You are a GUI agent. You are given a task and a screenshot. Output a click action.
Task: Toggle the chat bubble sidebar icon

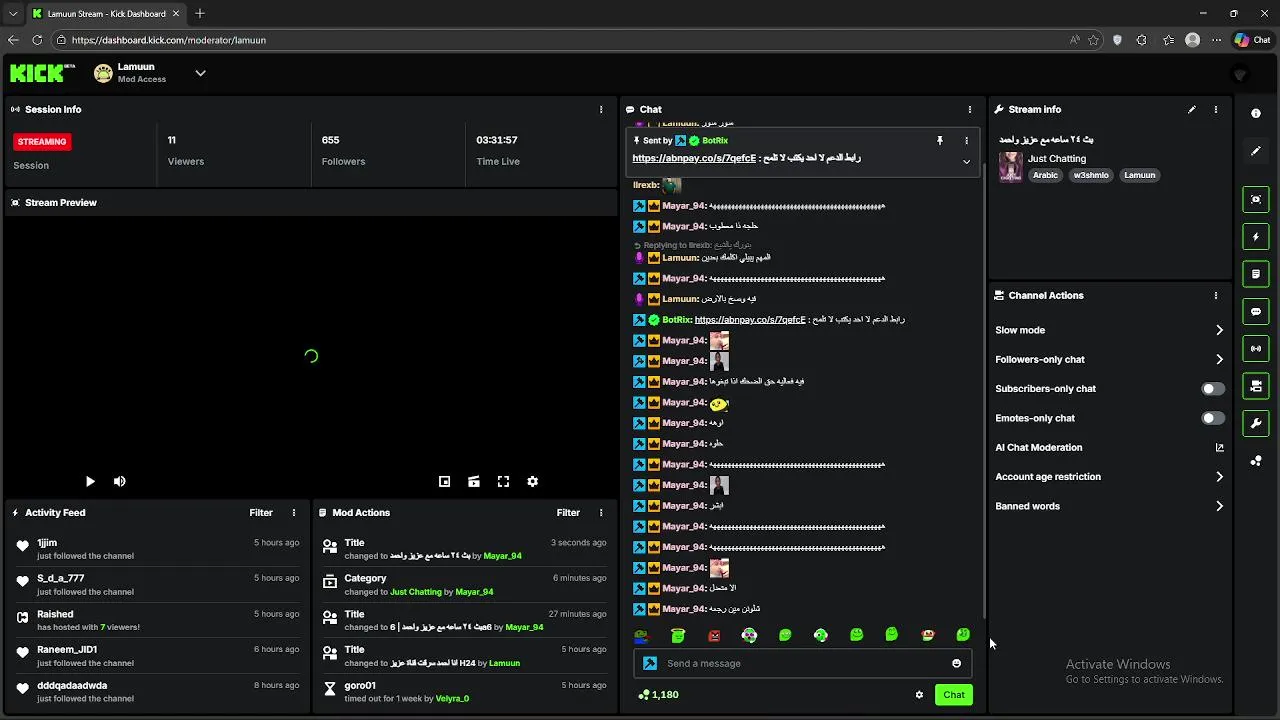pos(1256,311)
